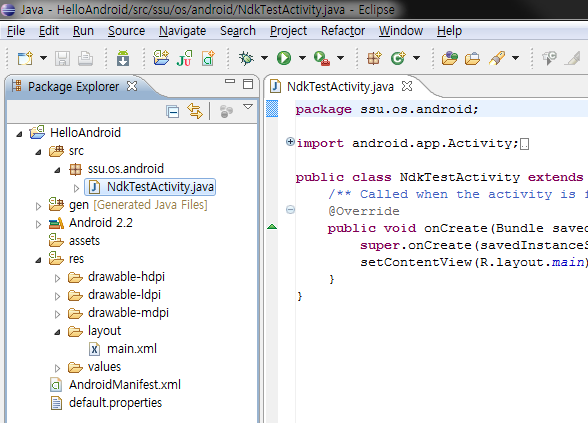Click the New Java Package icon
Screen dimensions: 588x423
[x=374, y=58]
